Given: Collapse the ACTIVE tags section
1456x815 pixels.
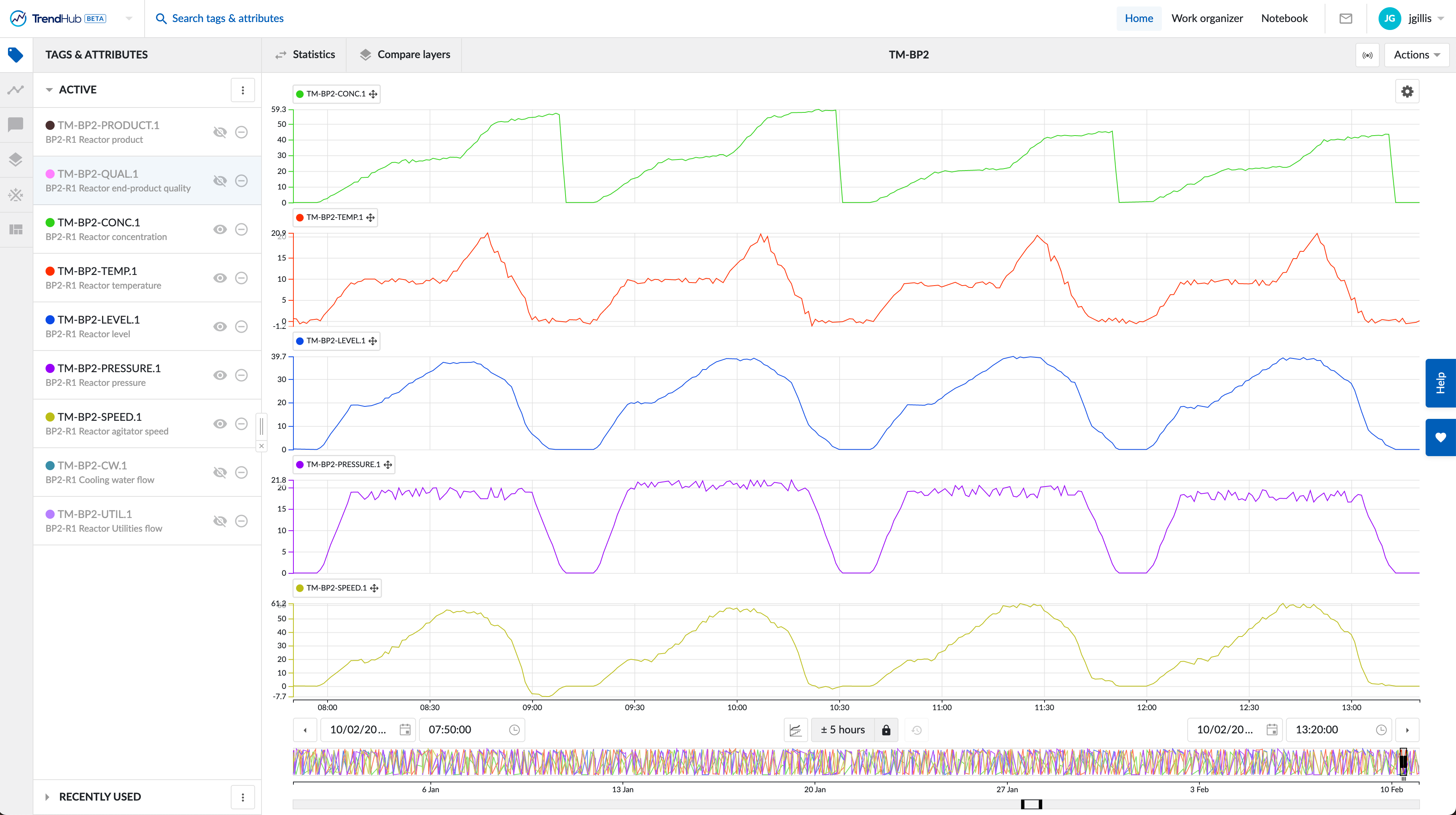Looking at the screenshot, I should coord(49,90).
